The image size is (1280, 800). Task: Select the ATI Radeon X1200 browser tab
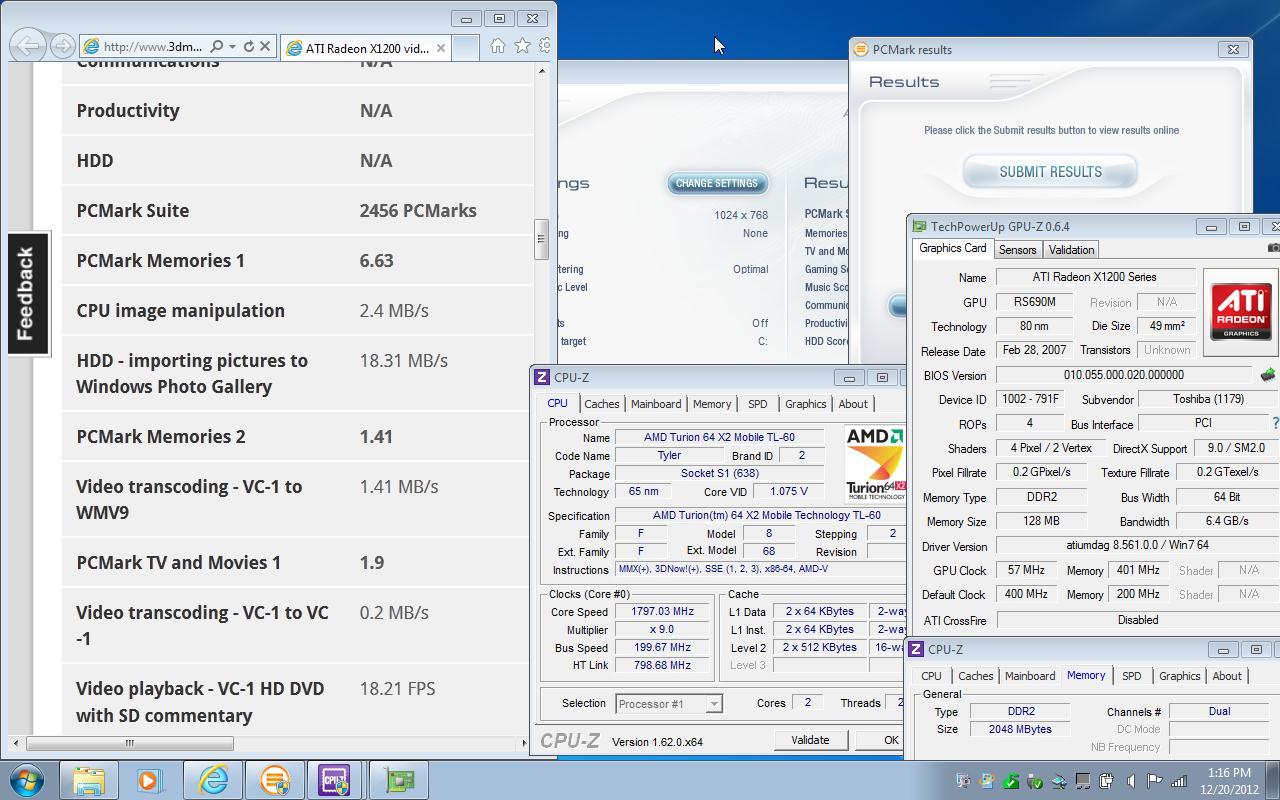(x=366, y=47)
